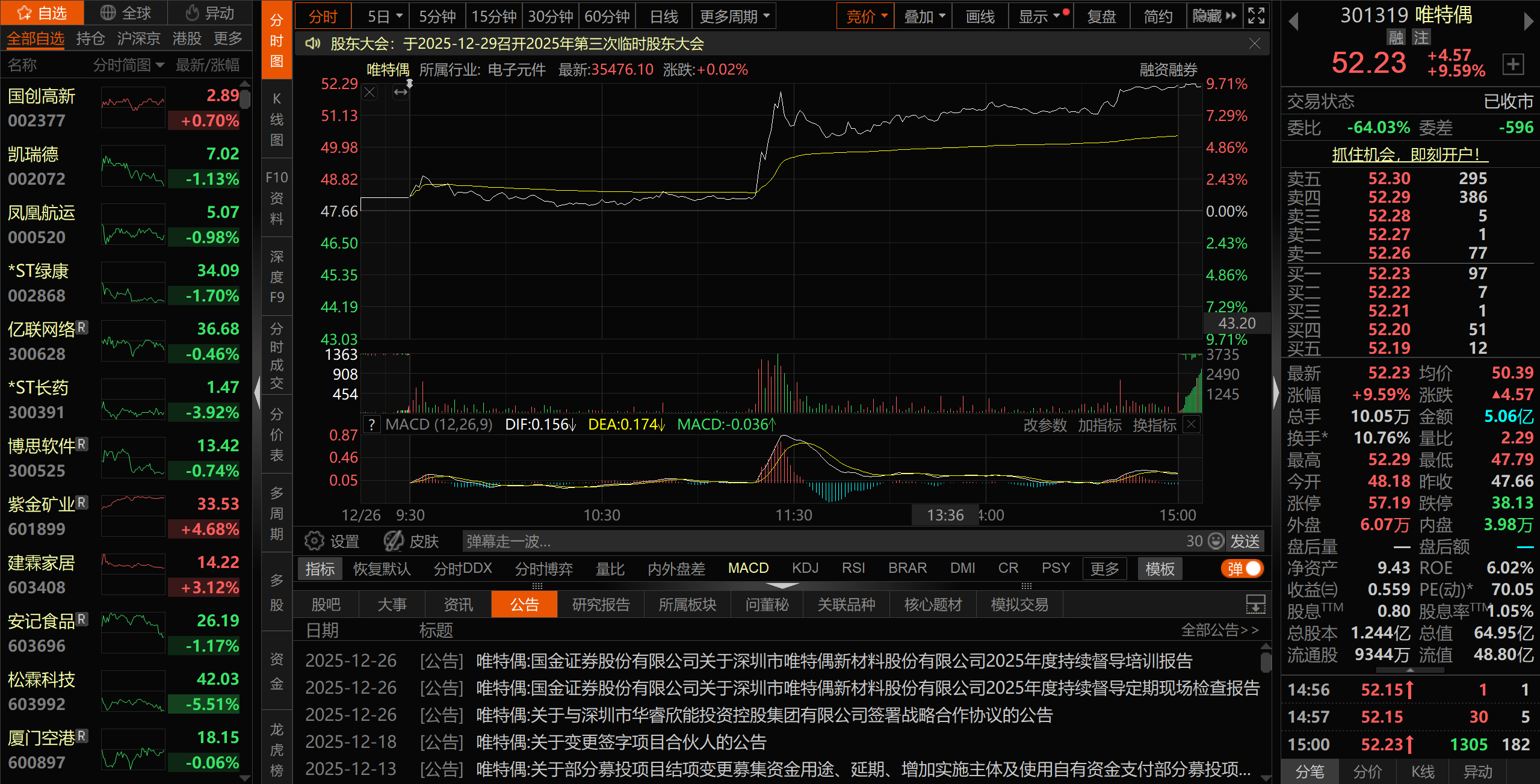This screenshot has height=784, width=1540.
Task: Click MACD help question mark icon
Action: click(373, 425)
